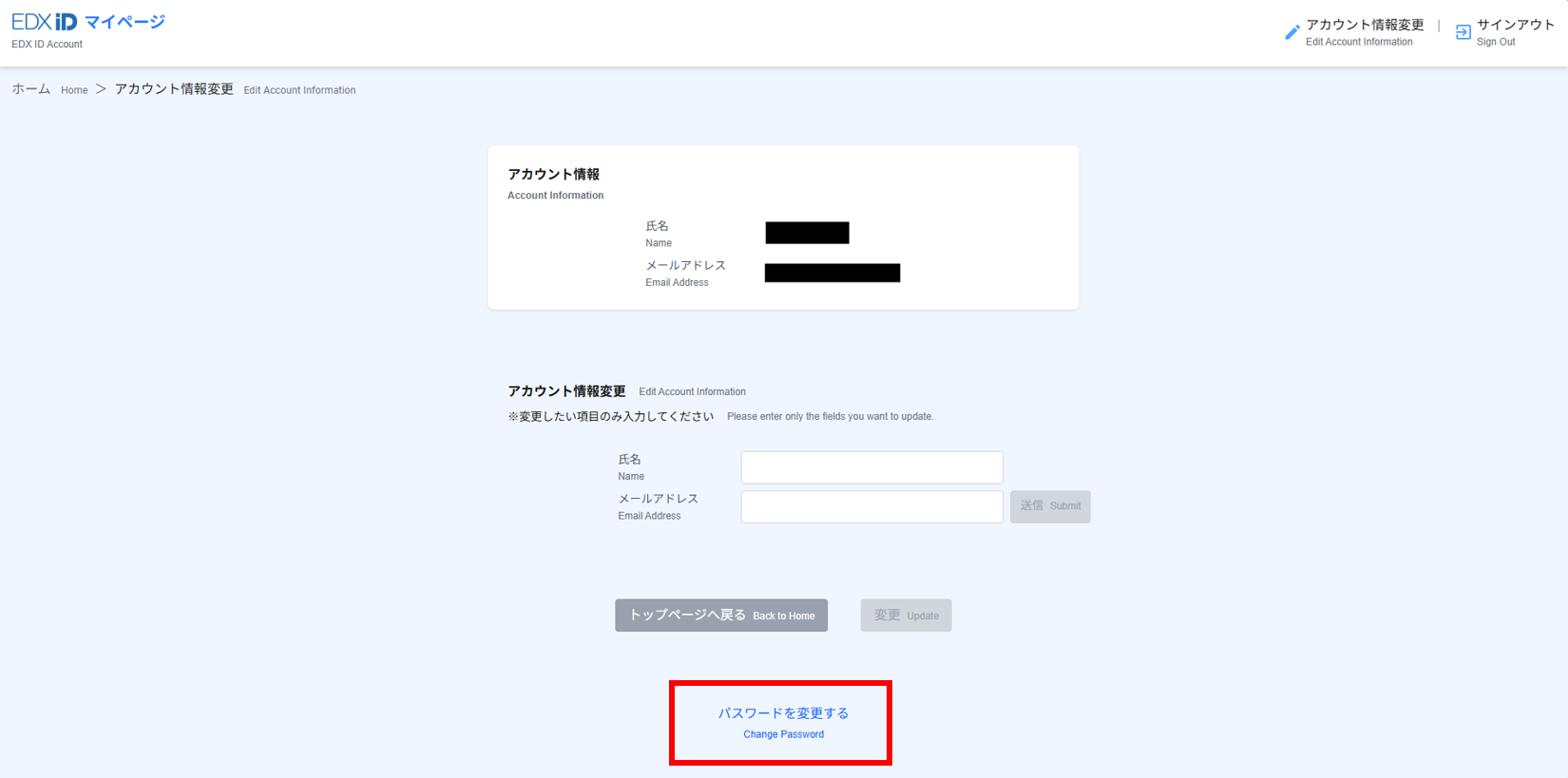Click the redacted email value in account card
Viewport: 1568px width, 778px height.
coord(832,274)
